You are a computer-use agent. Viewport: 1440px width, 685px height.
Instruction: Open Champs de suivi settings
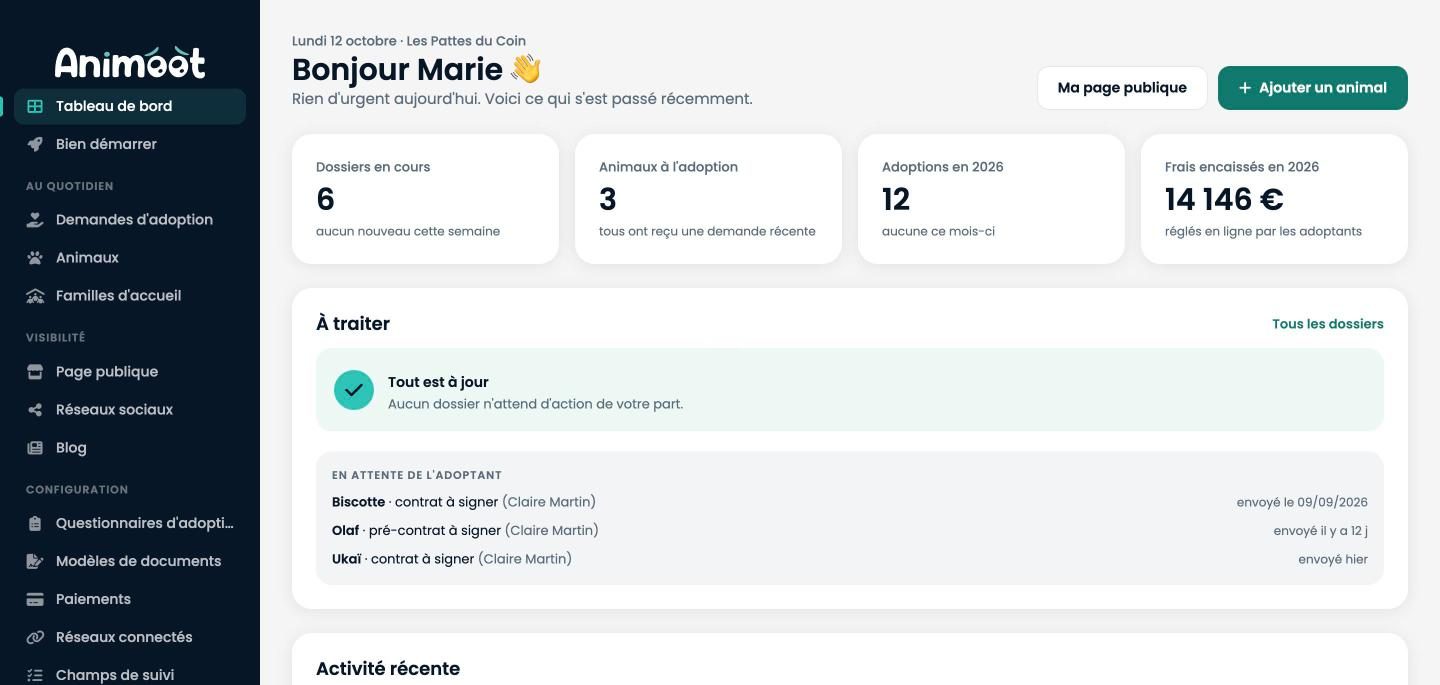point(130,675)
